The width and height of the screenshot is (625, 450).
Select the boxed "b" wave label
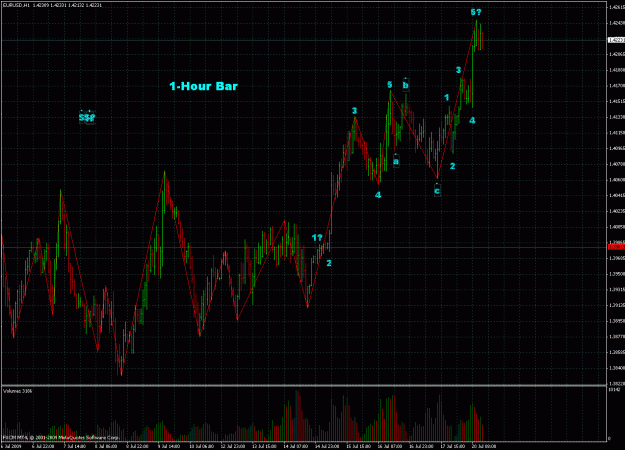[405, 85]
